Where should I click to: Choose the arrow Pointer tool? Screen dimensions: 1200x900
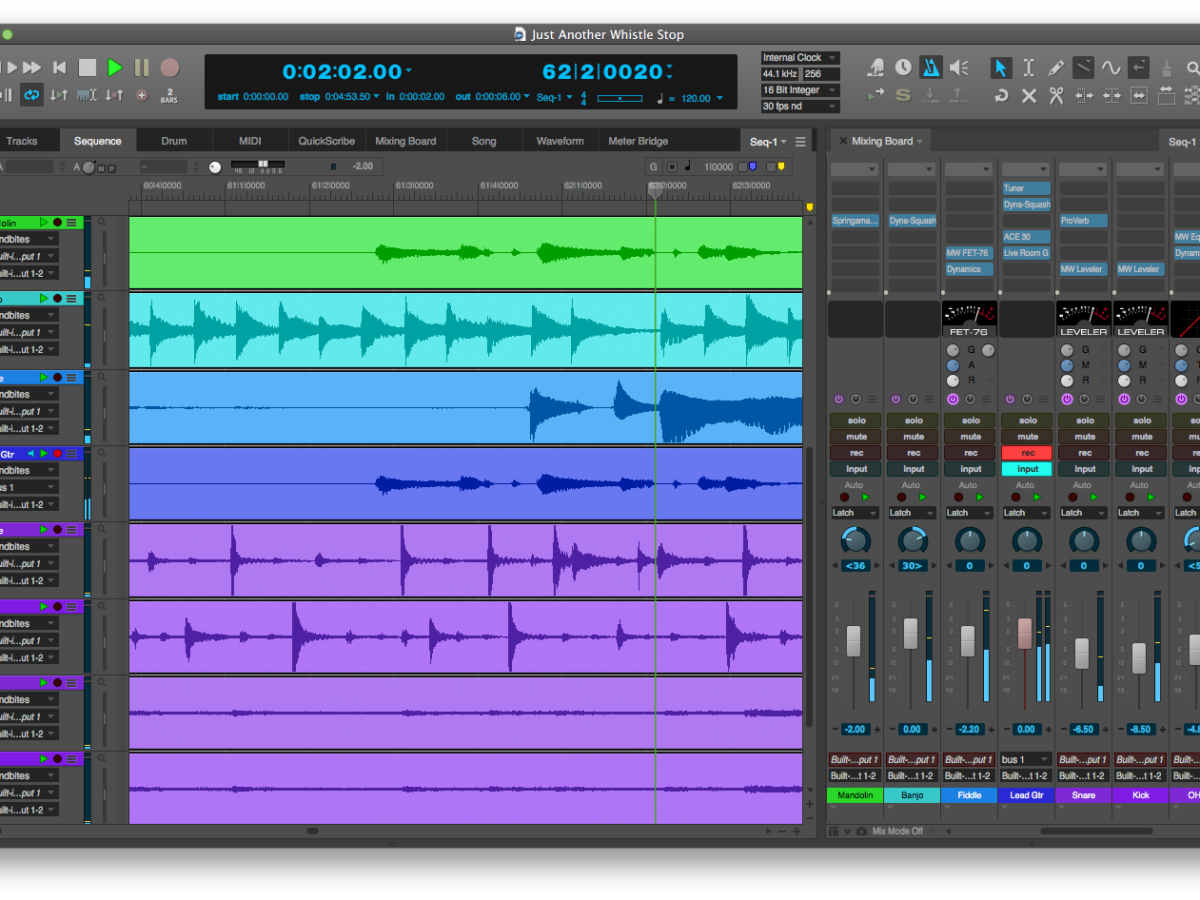1000,68
